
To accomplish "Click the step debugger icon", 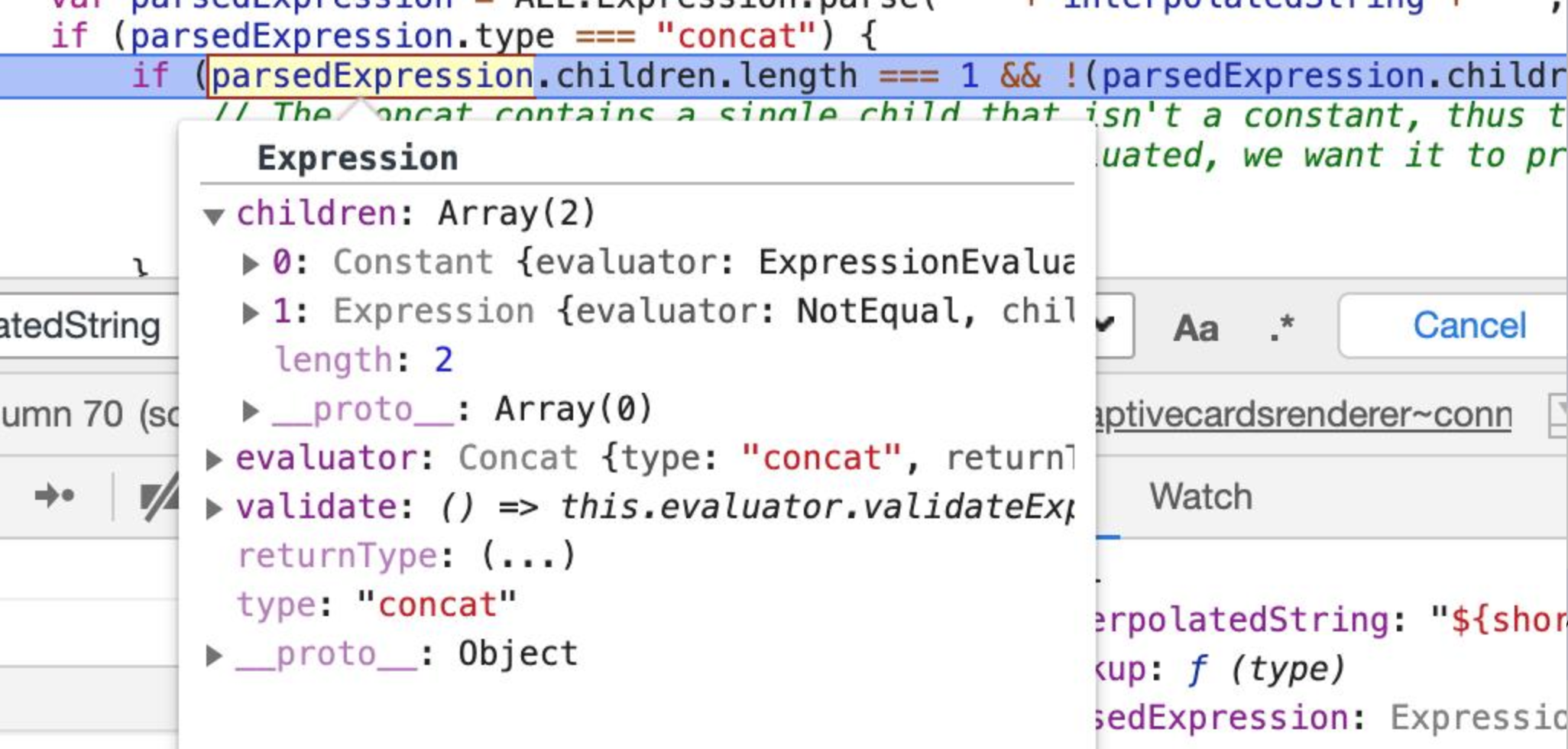I will (x=54, y=497).
